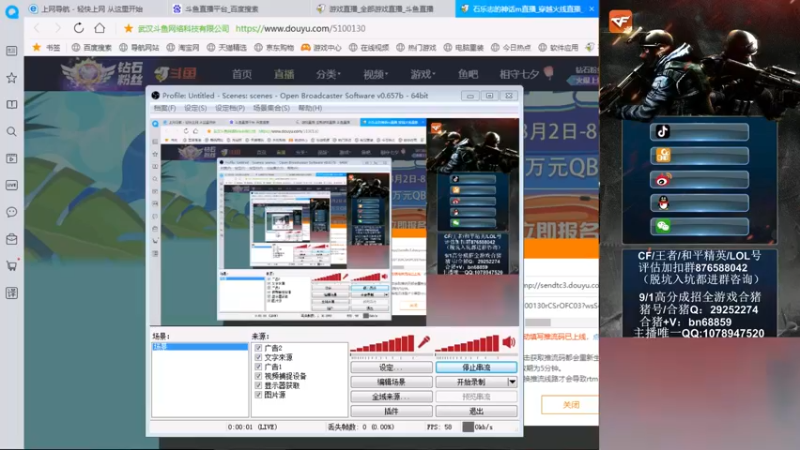The width and height of the screenshot is (800, 450).
Task: Open the video player icon in sidebar
Action: tap(12, 159)
